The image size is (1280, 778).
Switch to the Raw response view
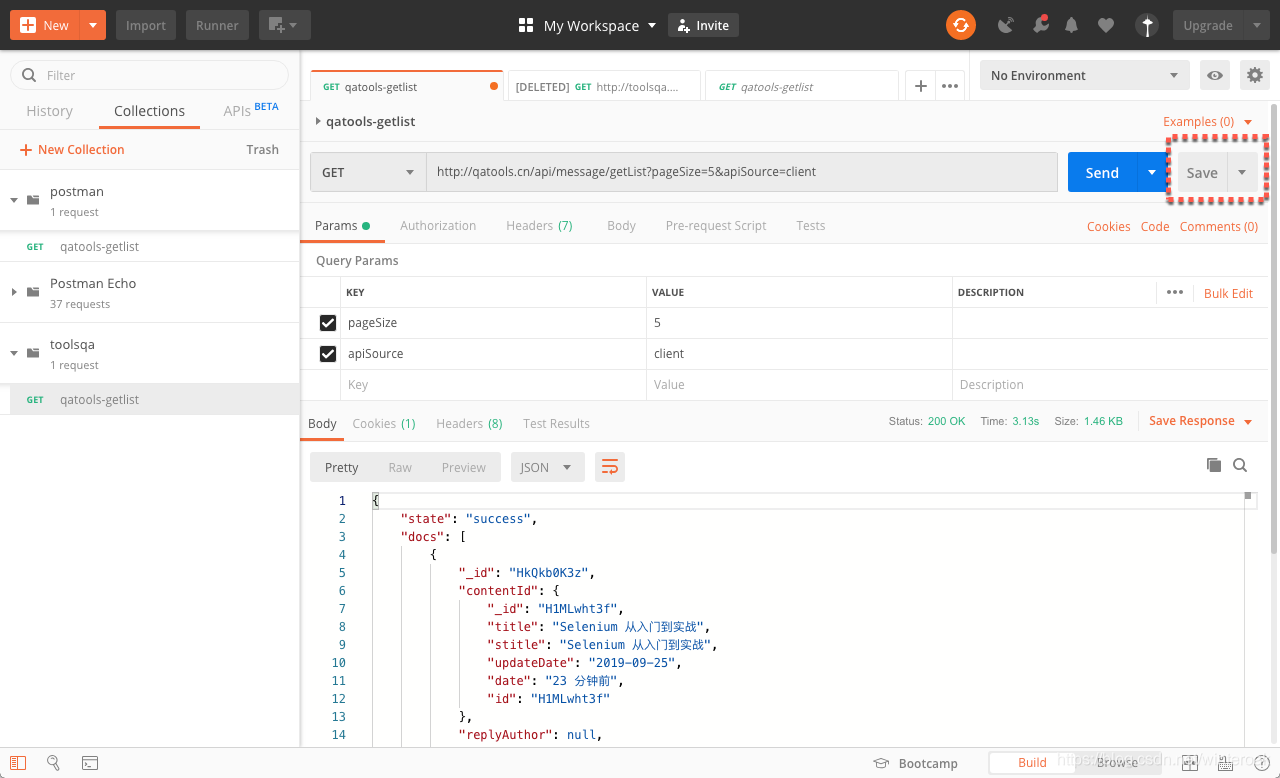[x=400, y=467]
